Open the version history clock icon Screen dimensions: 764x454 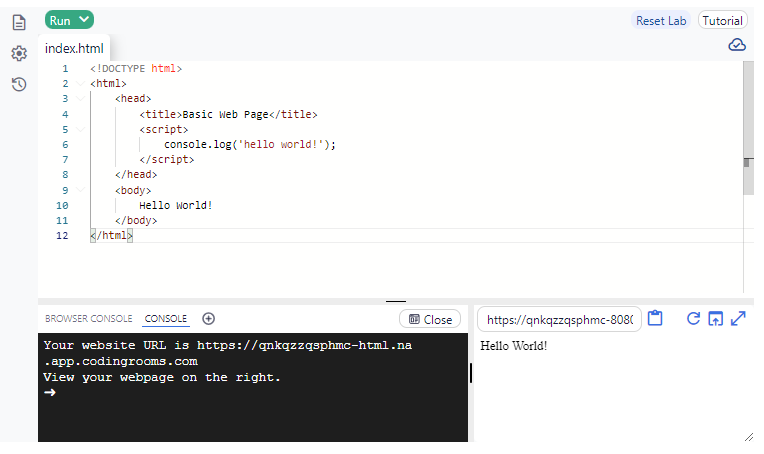coord(18,84)
